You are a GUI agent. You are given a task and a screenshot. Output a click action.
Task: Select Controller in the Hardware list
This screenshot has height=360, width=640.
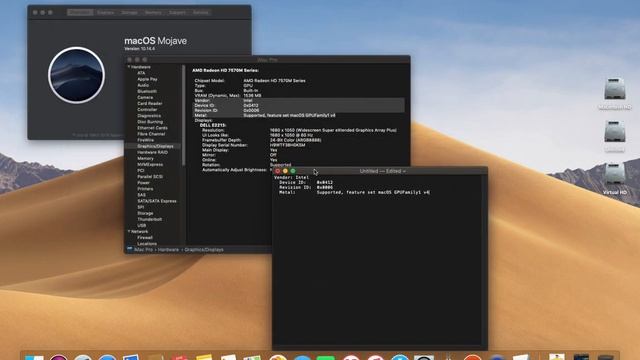pos(147,110)
